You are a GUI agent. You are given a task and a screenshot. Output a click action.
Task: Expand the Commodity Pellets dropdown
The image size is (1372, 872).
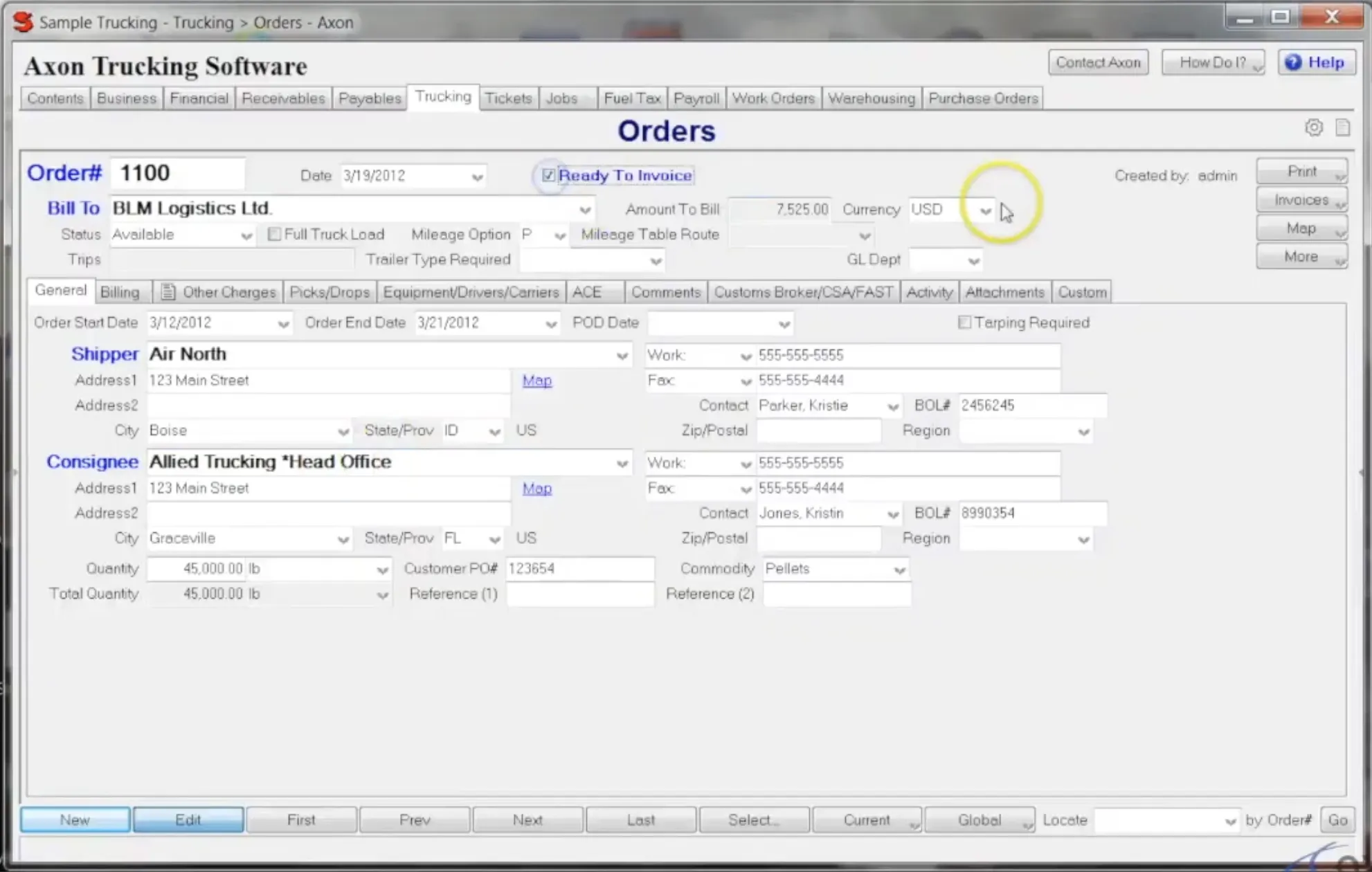[899, 570]
